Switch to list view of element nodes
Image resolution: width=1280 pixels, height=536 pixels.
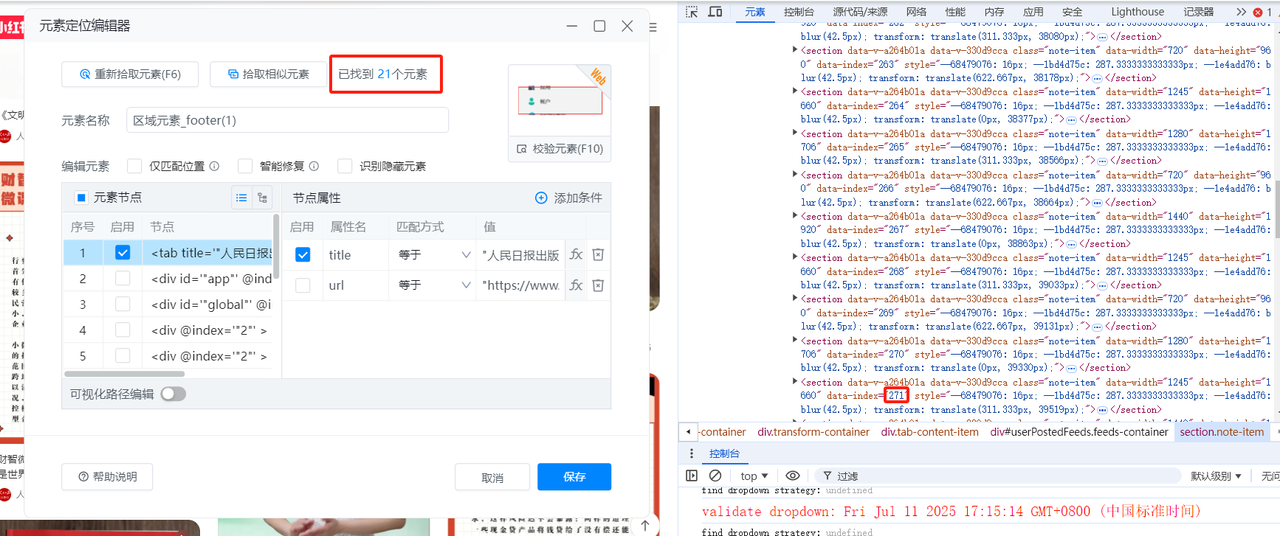[241, 198]
